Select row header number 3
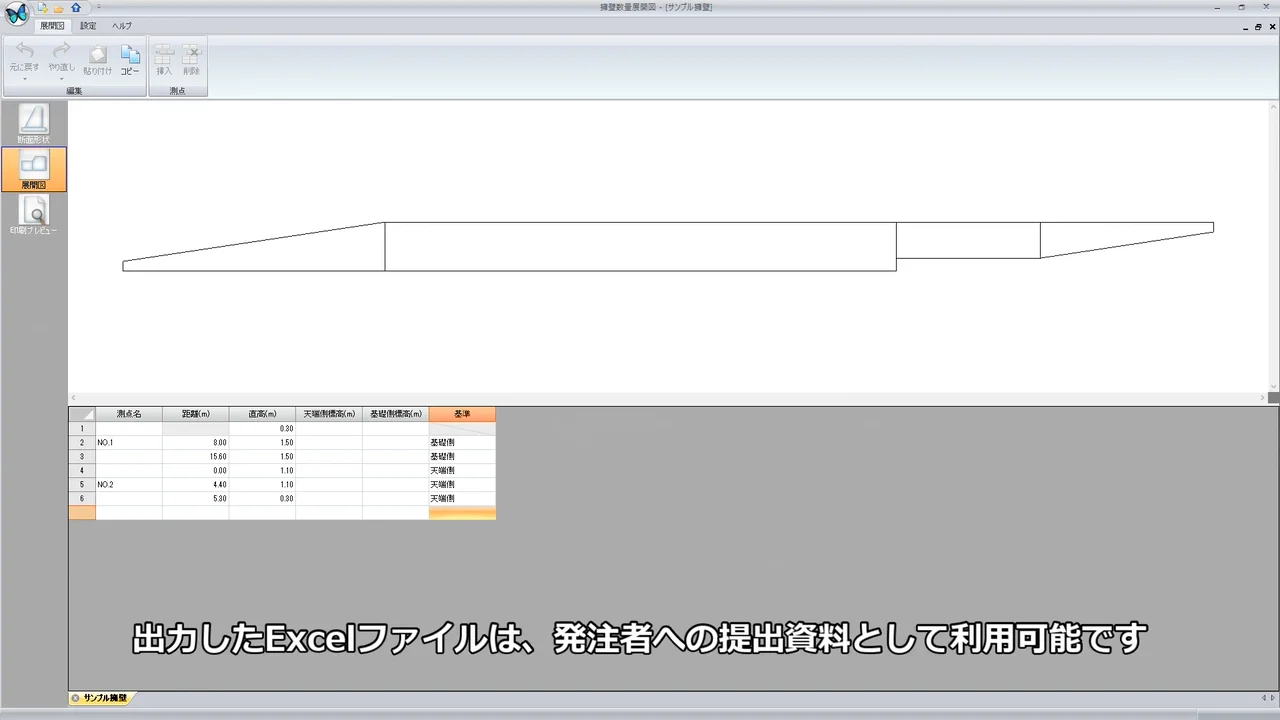This screenshot has height=720, width=1280. 82,456
